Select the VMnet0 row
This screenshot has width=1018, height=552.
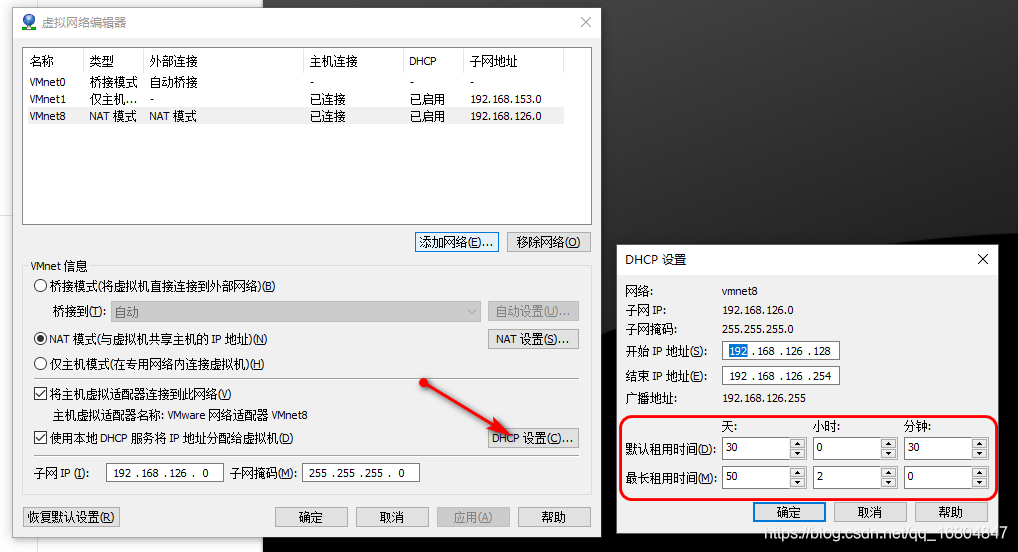pos(293,82)
